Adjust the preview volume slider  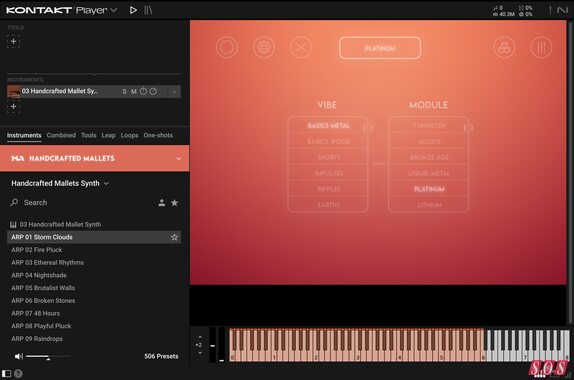click(48, 357)
